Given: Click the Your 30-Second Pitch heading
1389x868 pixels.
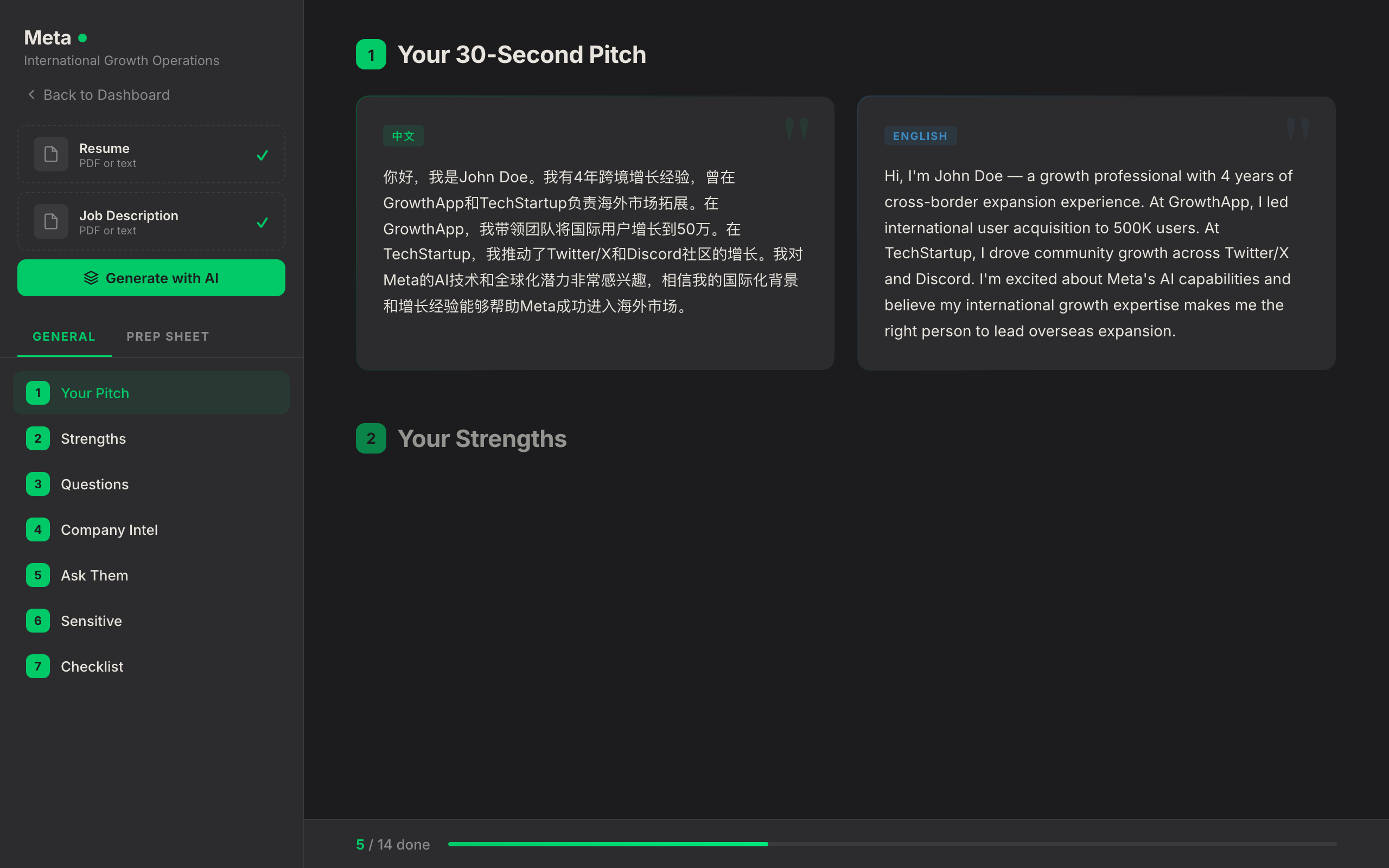Looking at the screenshot, I should (x=521, y=55).
